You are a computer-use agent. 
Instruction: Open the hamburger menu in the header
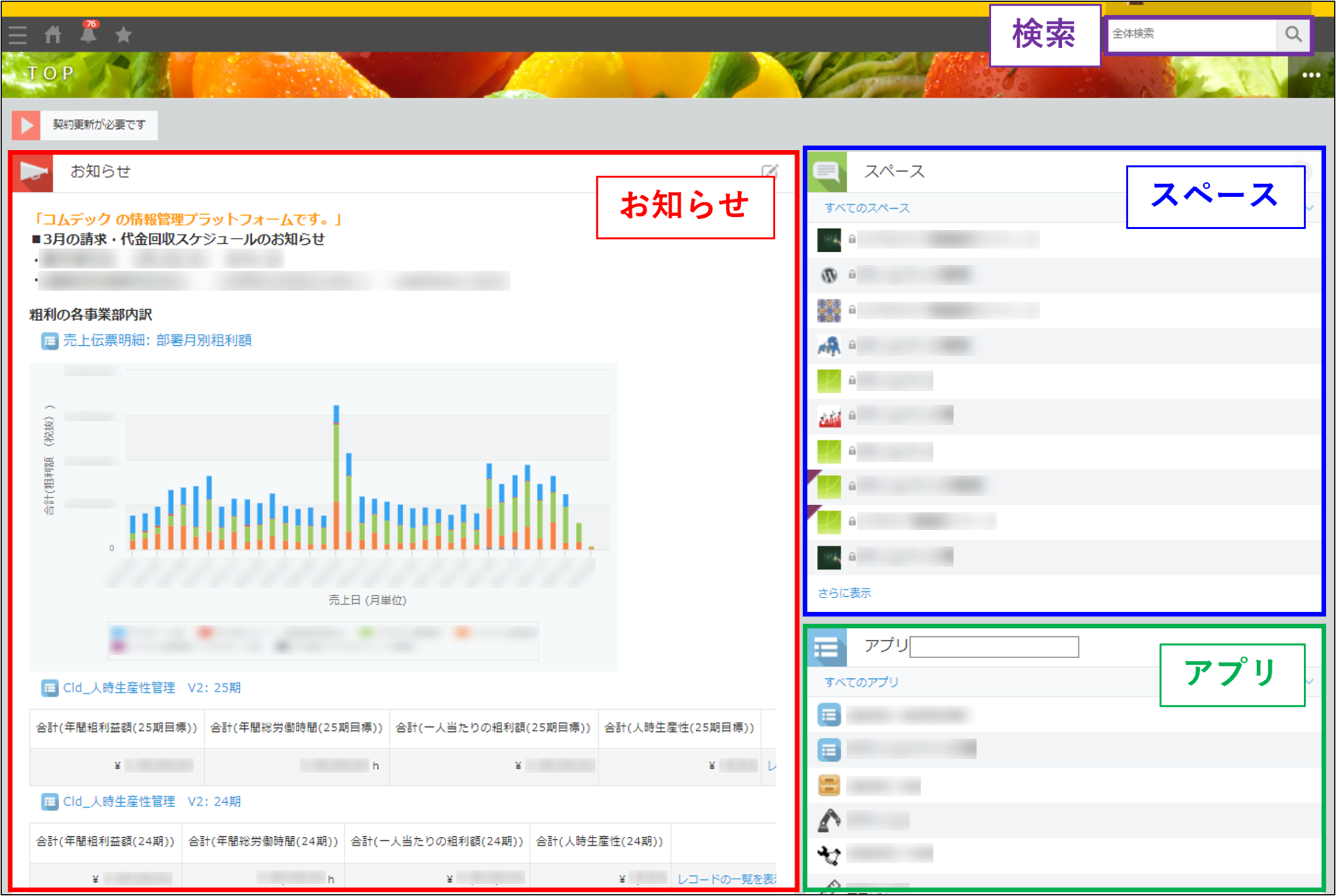[x=17, y=35]
